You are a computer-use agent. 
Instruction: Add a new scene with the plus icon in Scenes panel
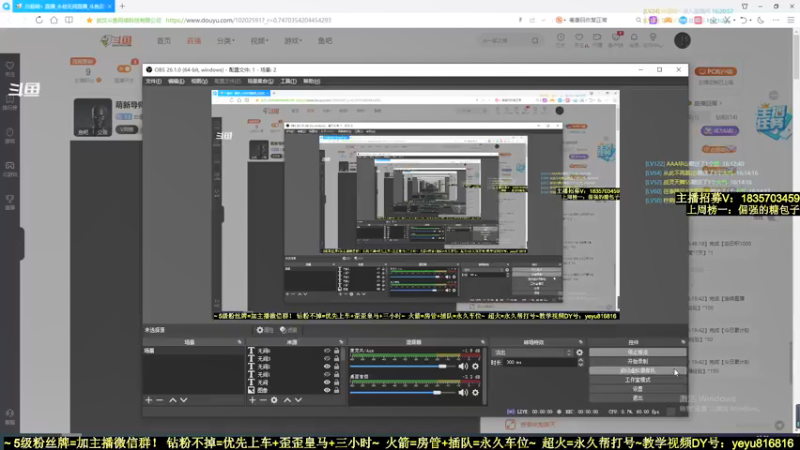(x=148, y=401)
